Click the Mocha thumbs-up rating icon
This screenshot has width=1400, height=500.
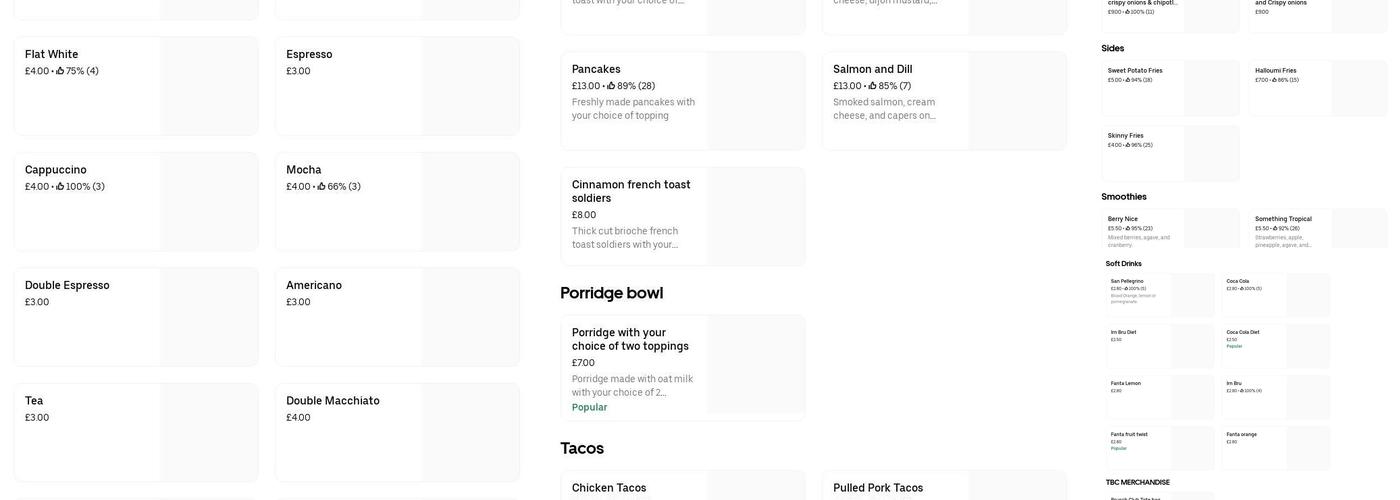(x=322, y=186)
